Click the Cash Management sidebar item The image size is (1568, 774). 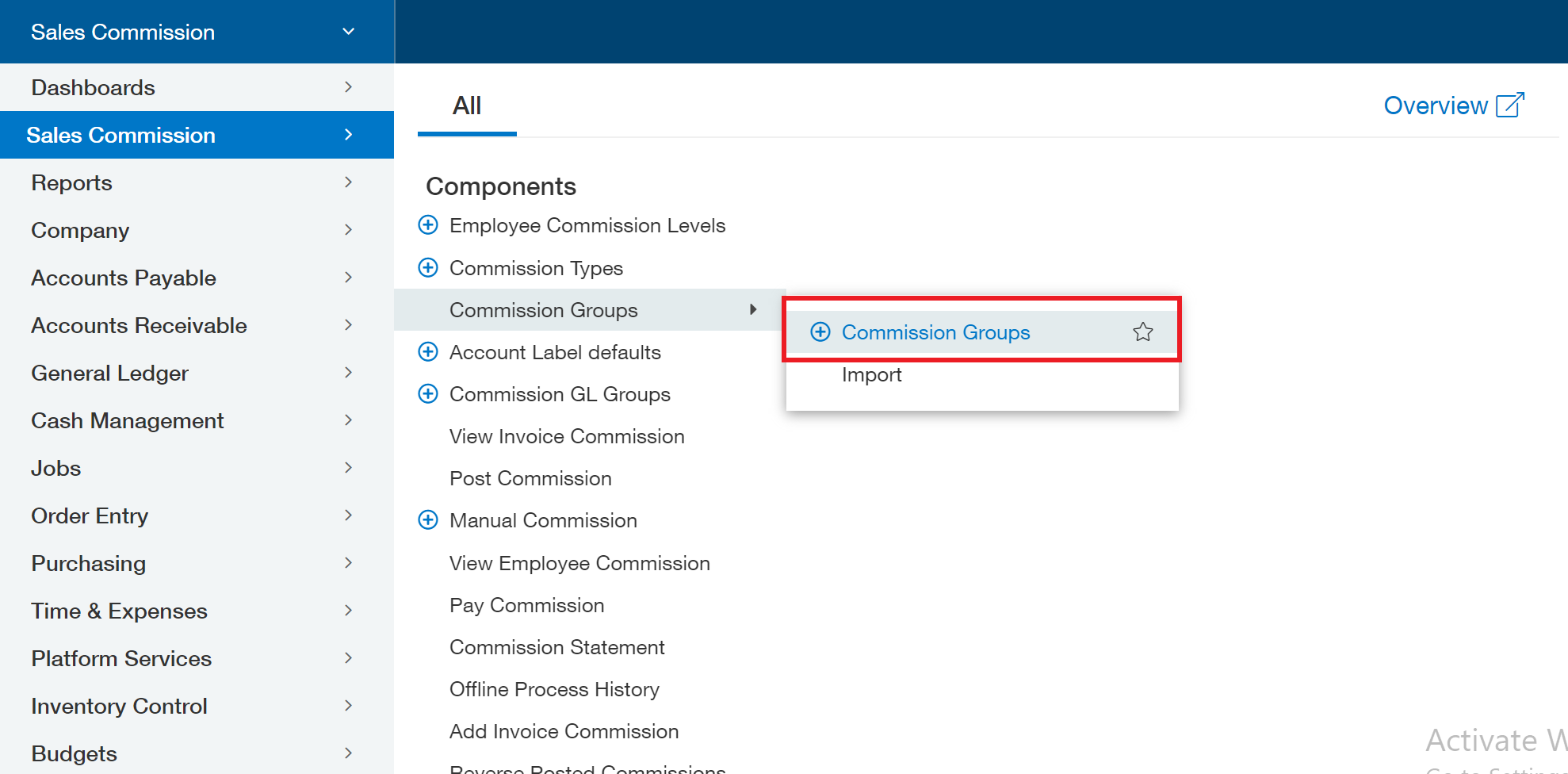[x=197, y=420]
